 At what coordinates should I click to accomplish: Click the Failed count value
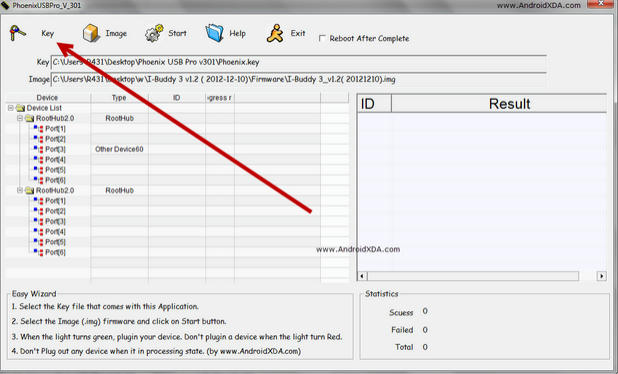click(425, 329)
